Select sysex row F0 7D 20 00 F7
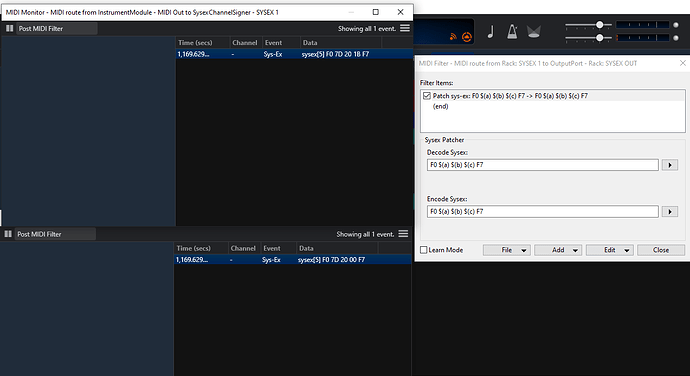Viewport: 690px width, 376px height. (293, 260)
